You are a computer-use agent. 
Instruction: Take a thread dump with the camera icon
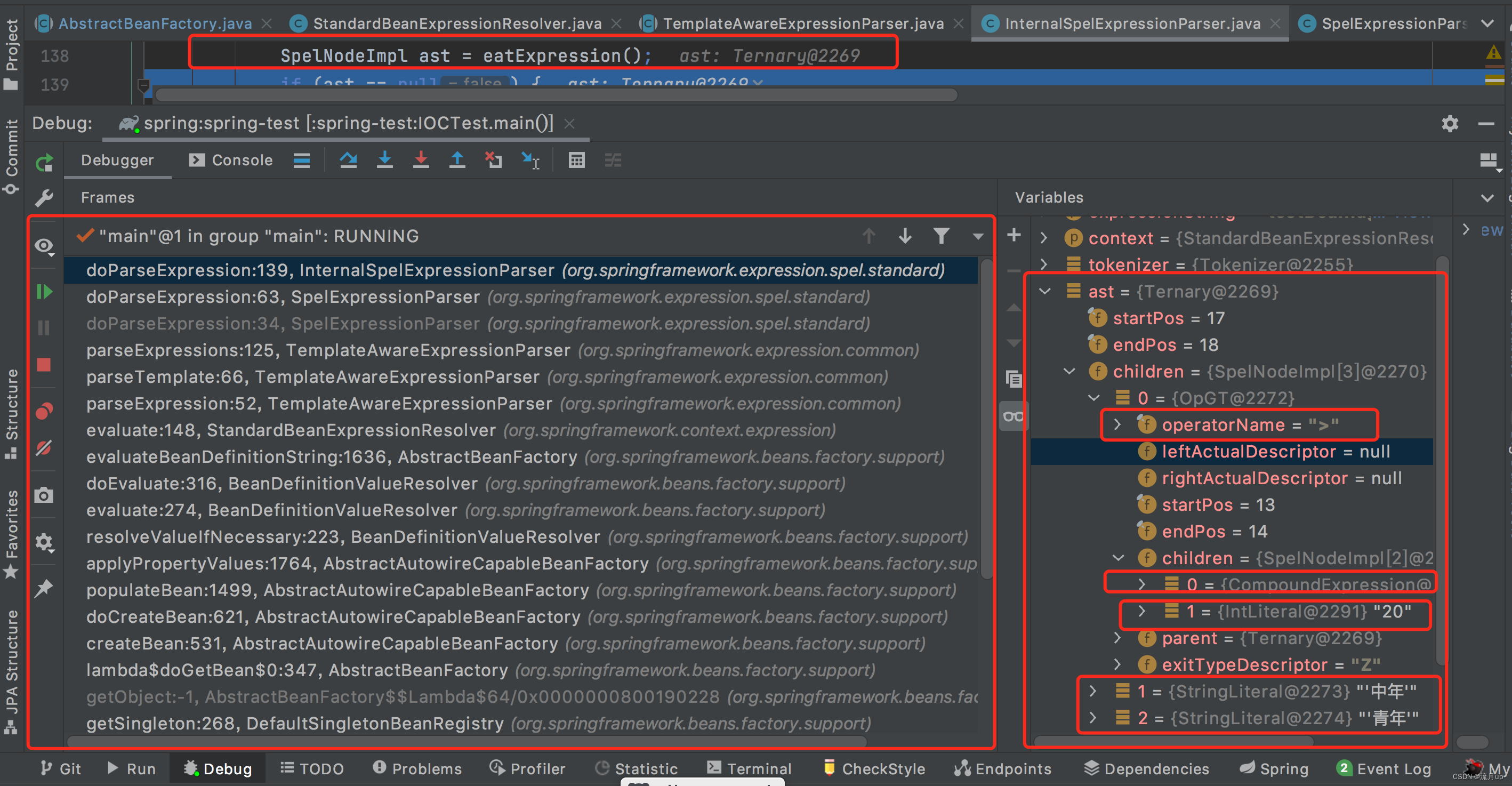45,495
